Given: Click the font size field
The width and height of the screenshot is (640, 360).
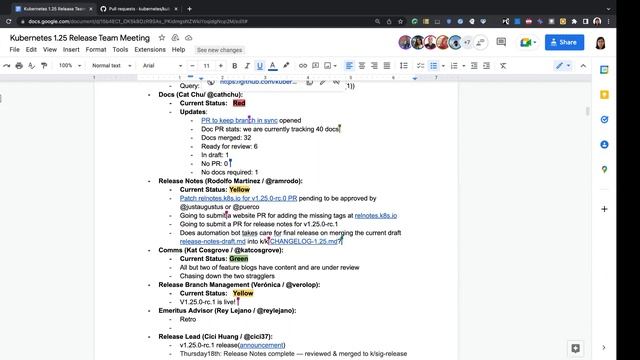Looking at the screenshot, I should pos(207,66).
